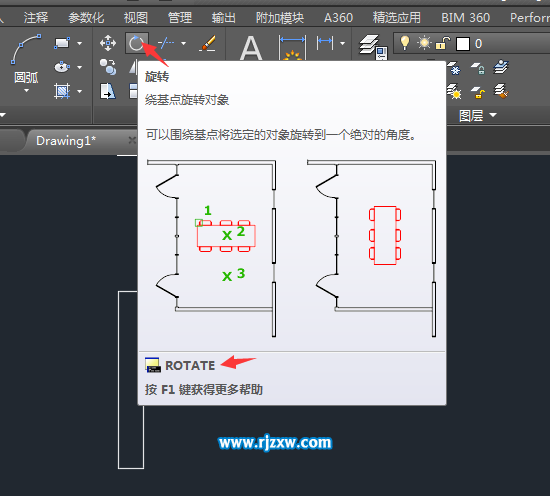550x496 pixels.
Task: Select the large Text (A) tool
Action: [x=251, y=48]
